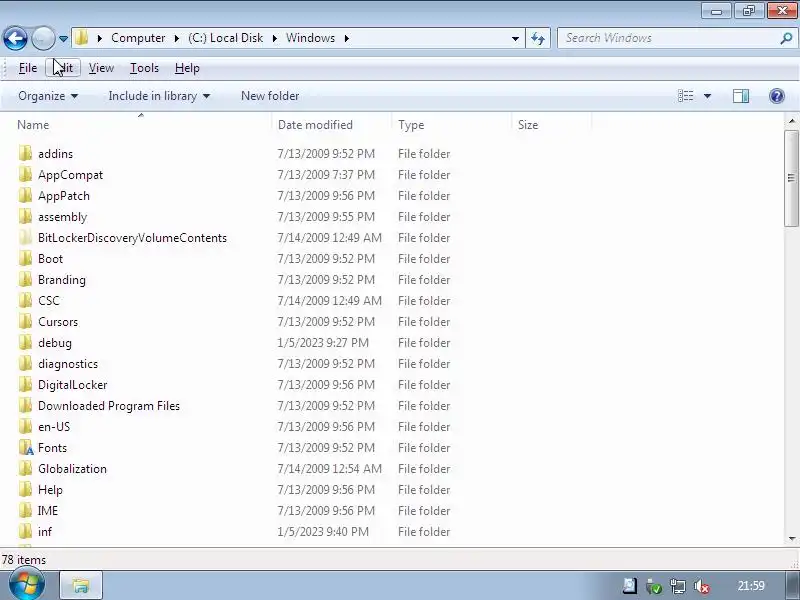Refresh the Windows folder view
800x600 pixels.
click(x=538, y=38)
